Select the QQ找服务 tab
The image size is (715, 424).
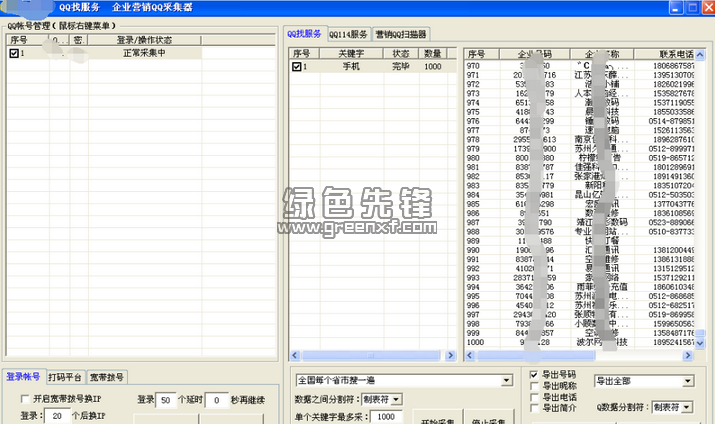tap(305, 32)
